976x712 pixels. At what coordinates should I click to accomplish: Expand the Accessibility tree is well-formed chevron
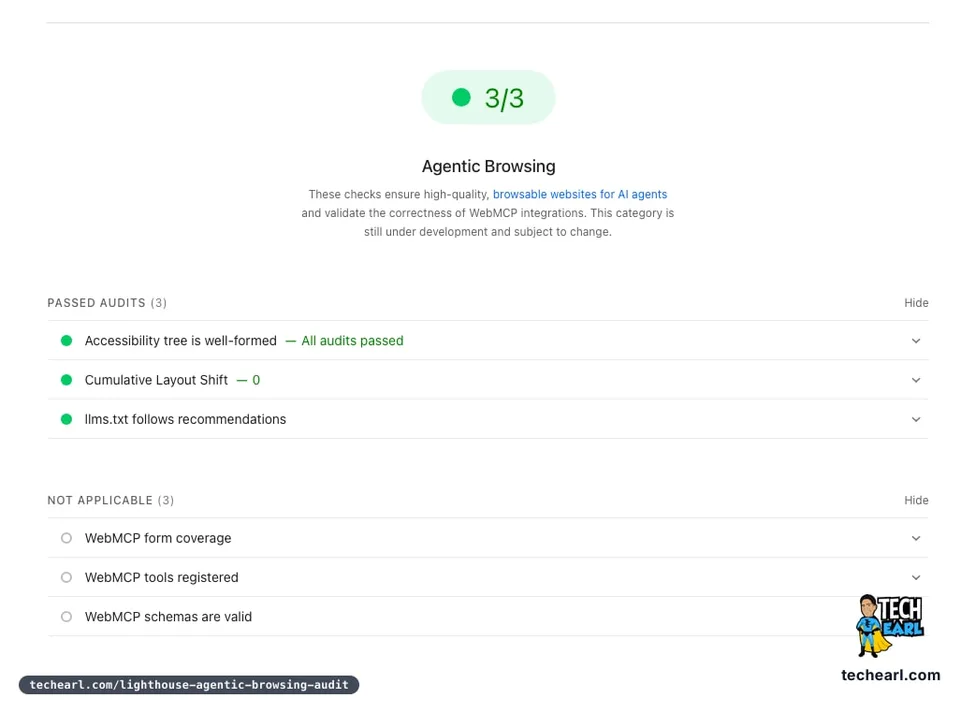[916, 340]
